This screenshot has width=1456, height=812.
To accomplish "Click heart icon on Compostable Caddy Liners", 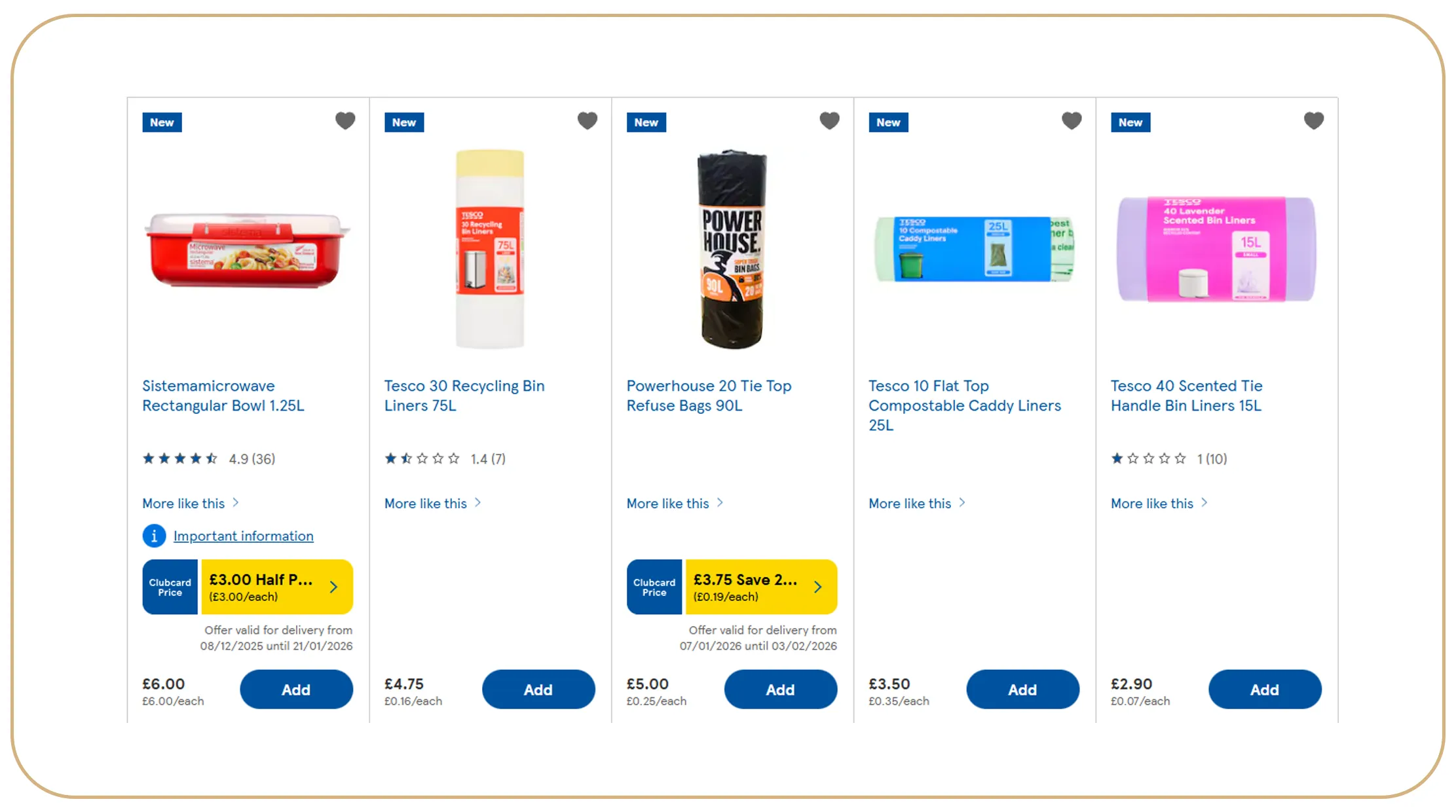I will (1072, 120).
